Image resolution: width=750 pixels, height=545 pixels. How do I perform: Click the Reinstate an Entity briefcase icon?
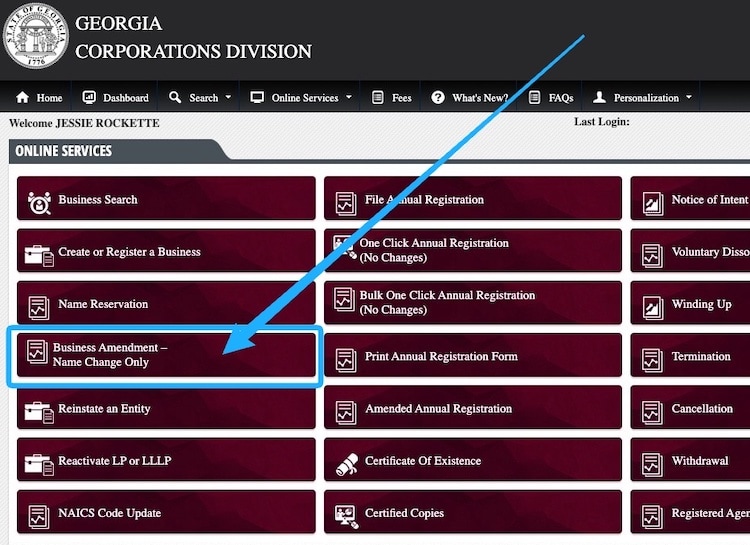pyautogui.click(x=39, y=410)
